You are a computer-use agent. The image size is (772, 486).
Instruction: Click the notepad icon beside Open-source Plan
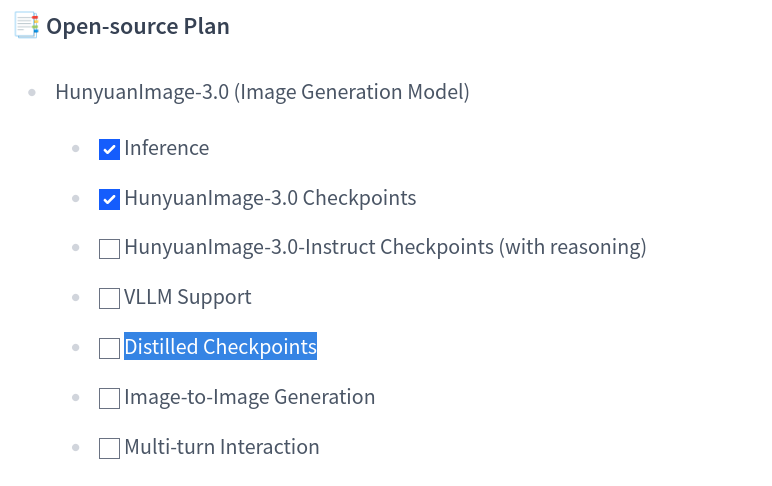click(x=27, y=26)
